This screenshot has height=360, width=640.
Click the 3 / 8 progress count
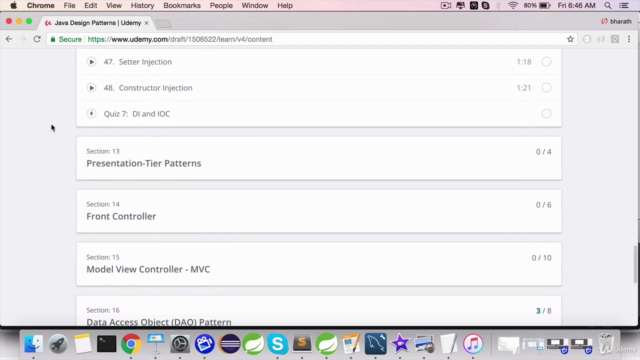point(543,311)
